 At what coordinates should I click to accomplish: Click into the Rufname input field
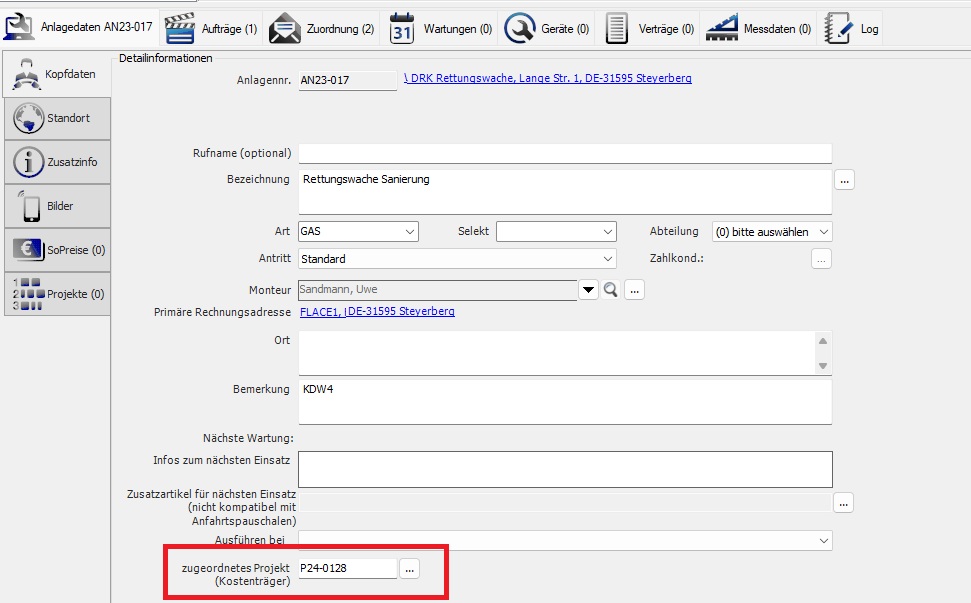[x=564, y=154]
